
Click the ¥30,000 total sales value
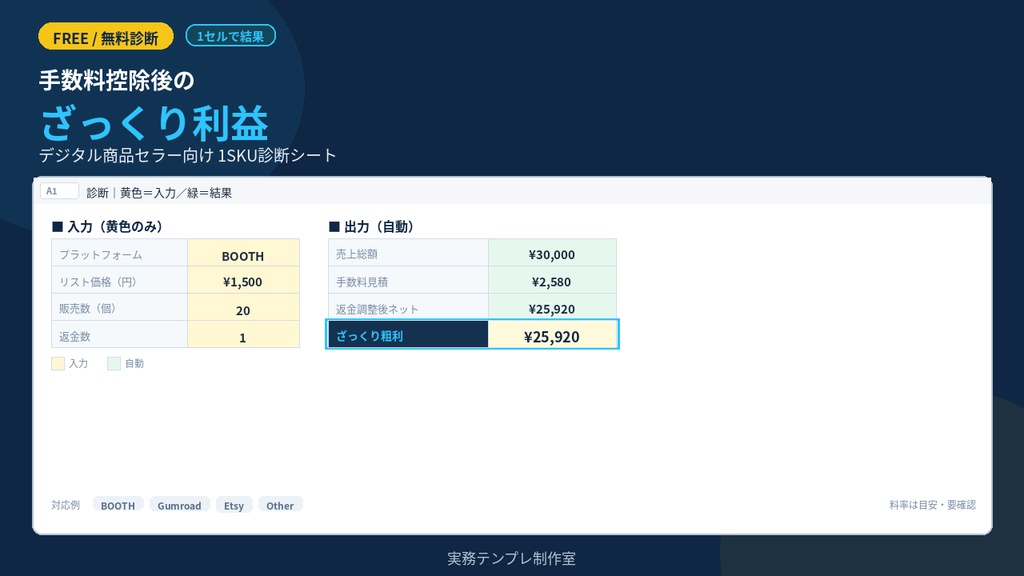[x=552, y=253]
